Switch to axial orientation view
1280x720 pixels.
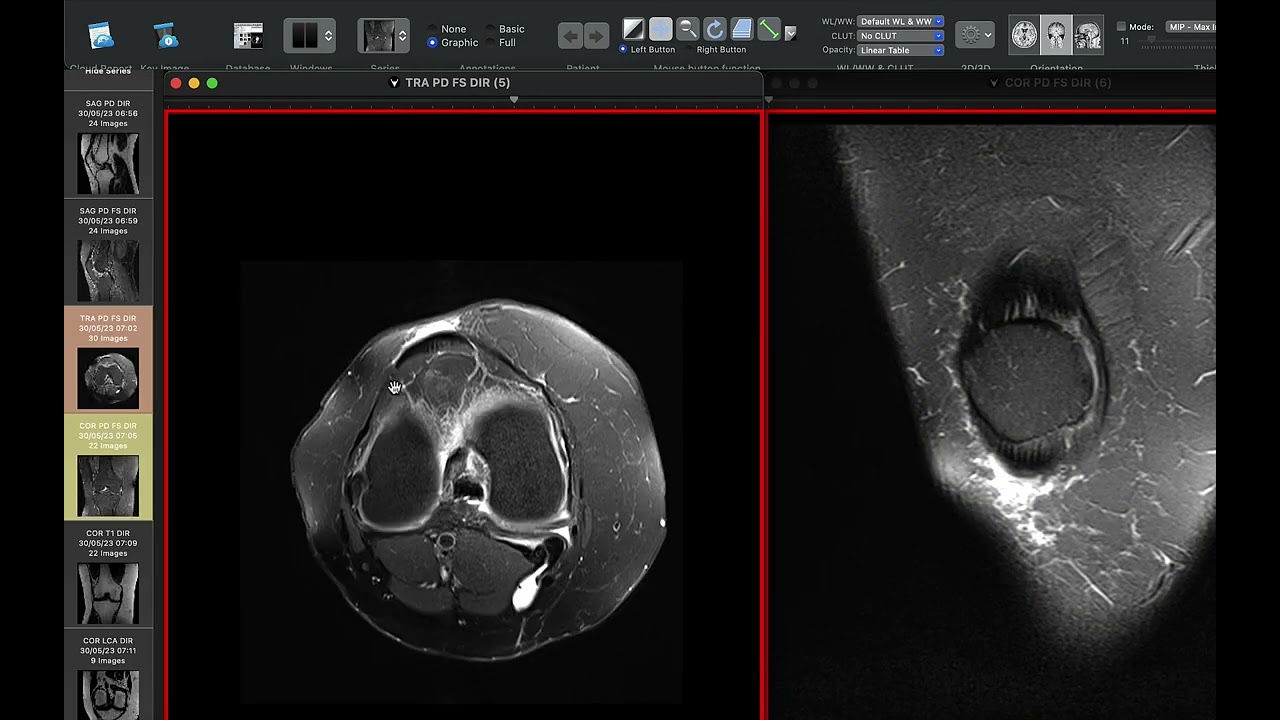[1024, 35]
